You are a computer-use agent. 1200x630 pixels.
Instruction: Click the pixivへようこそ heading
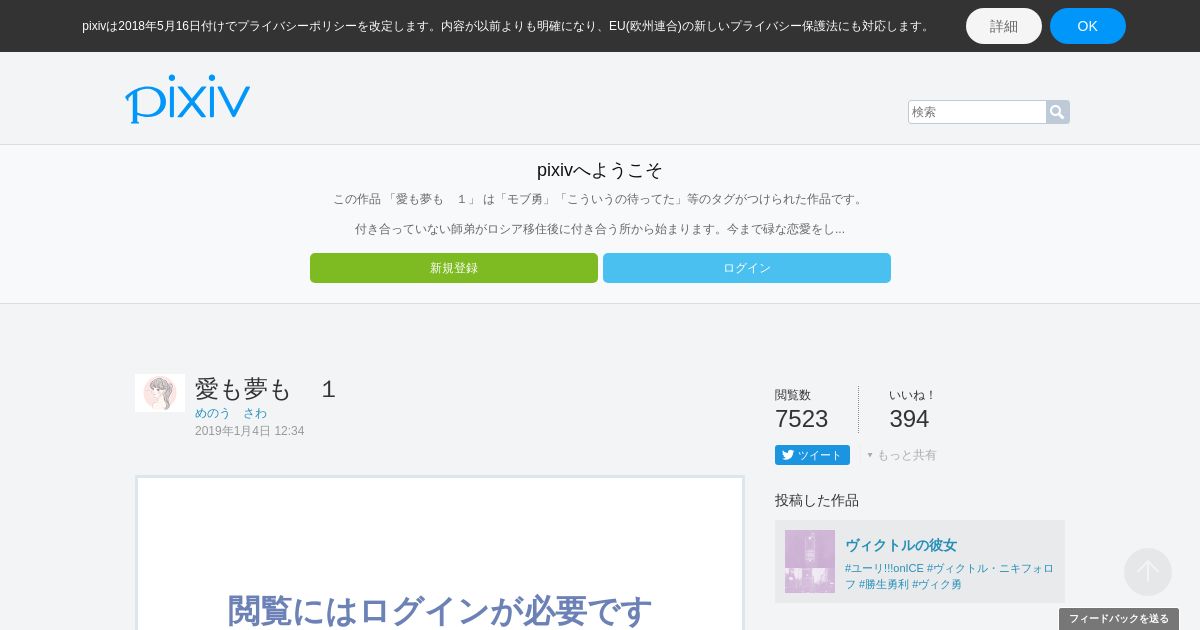tap(600, 170)
